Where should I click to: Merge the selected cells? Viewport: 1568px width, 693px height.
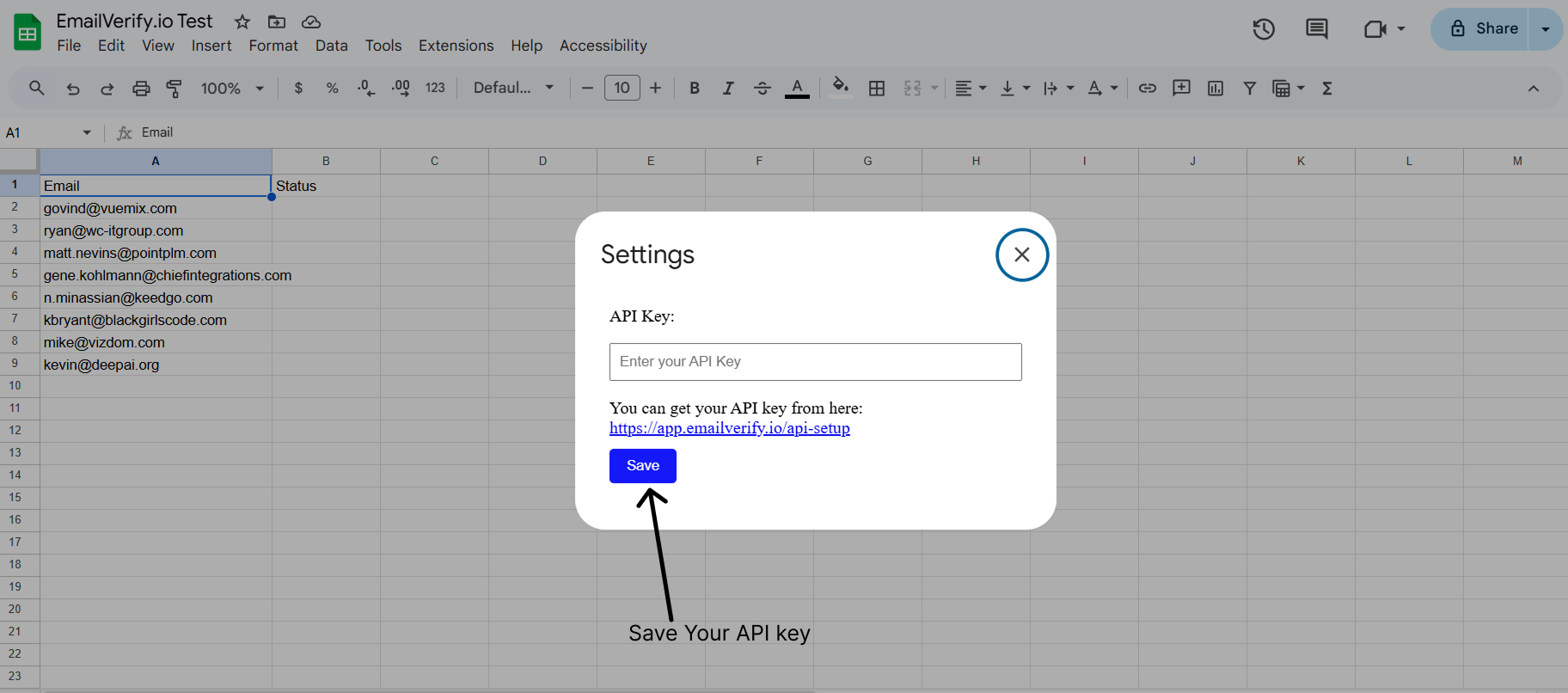pos(913,88)
